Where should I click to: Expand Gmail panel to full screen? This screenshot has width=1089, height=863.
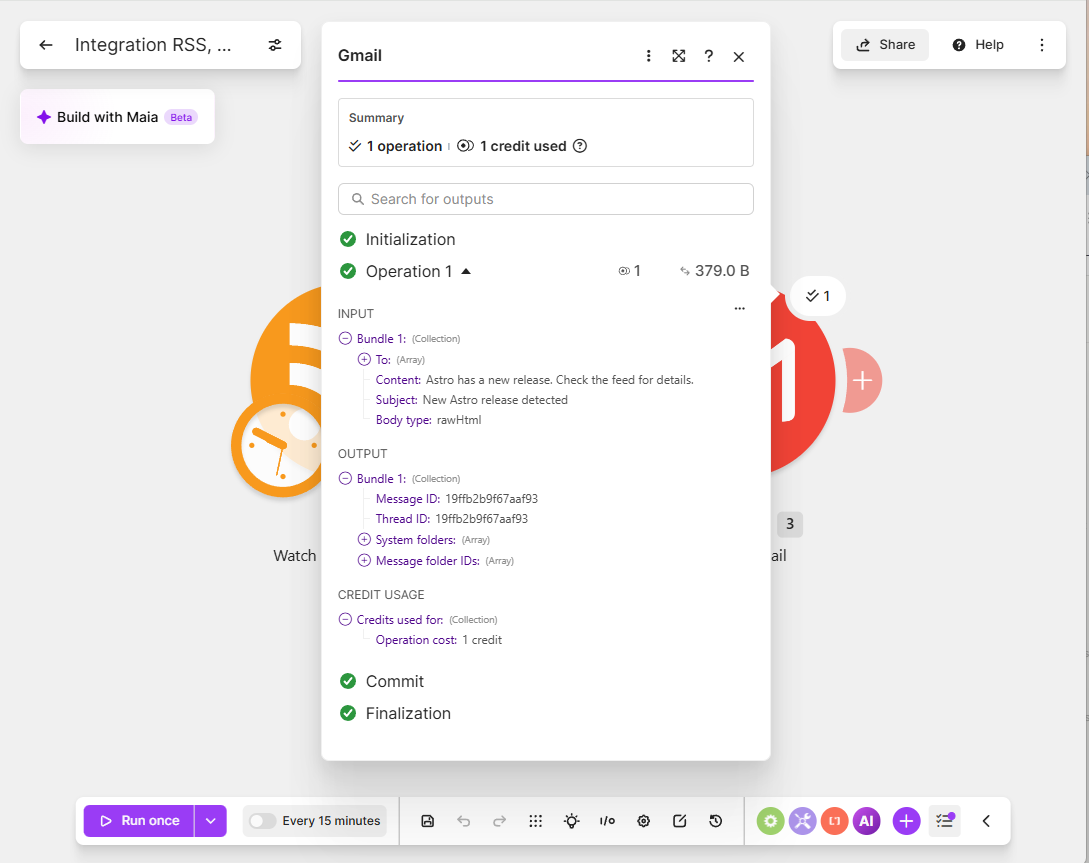tap(679, 56)
